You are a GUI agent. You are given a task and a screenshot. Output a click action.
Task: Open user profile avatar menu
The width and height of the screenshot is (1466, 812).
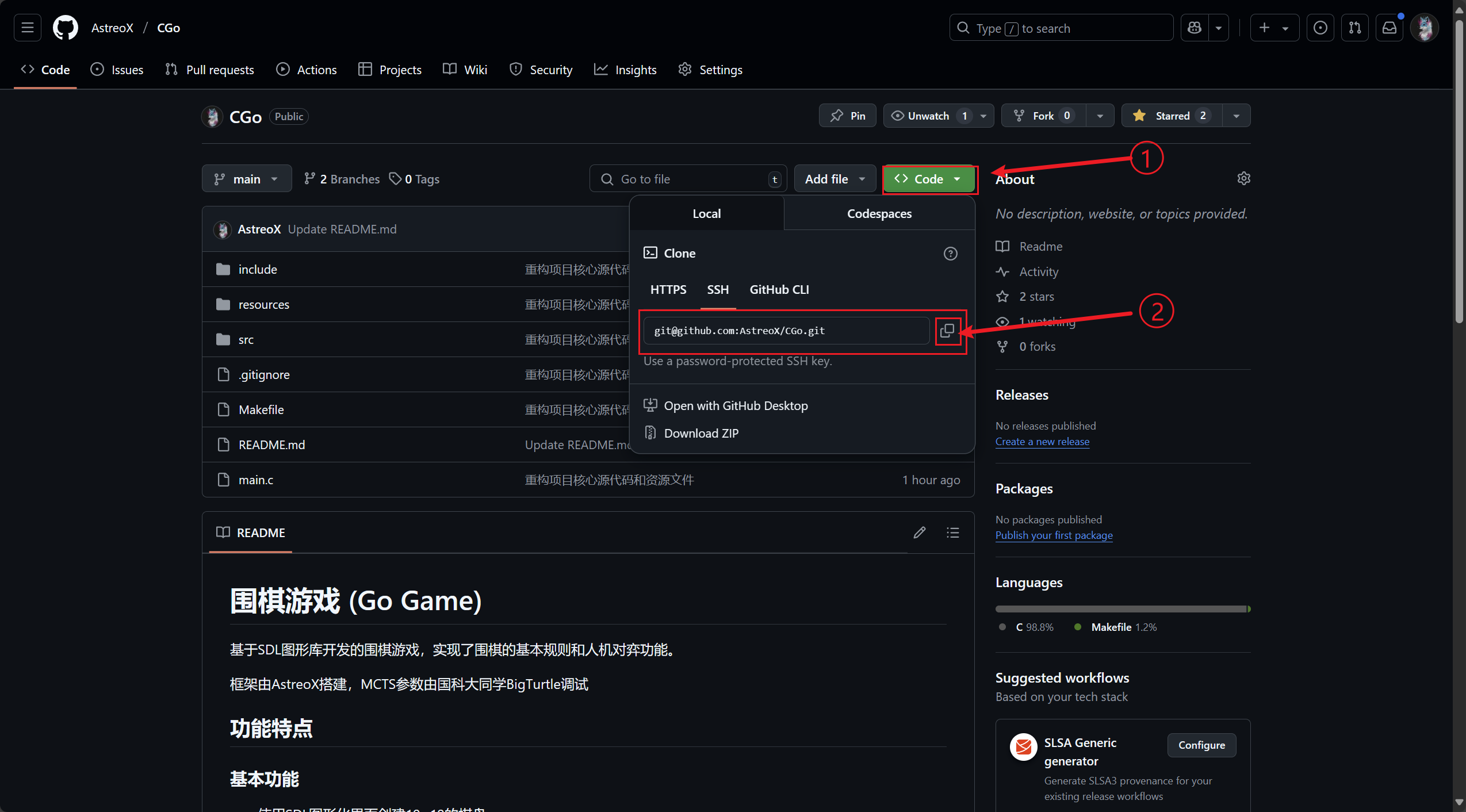pos(1425,28)
